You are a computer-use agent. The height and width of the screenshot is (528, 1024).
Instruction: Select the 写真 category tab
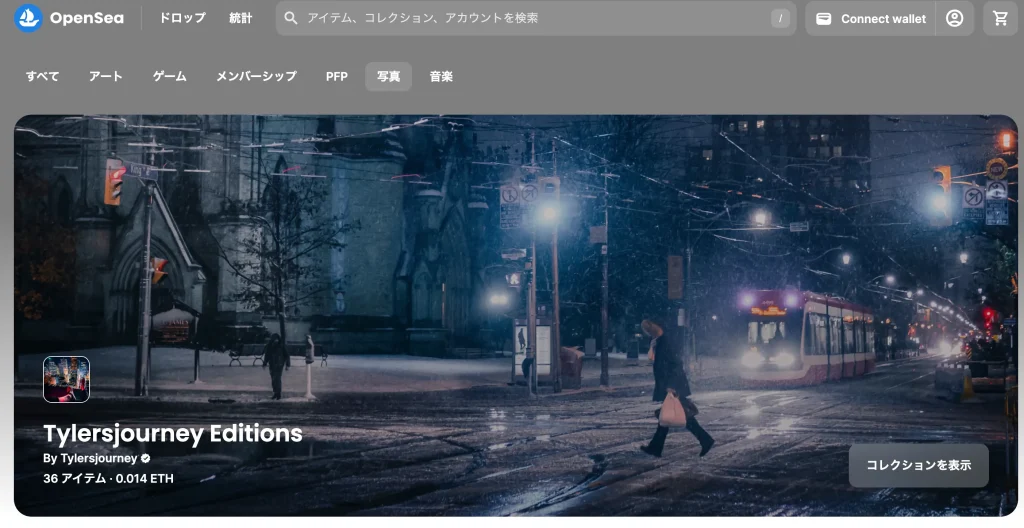pos(388,77)
